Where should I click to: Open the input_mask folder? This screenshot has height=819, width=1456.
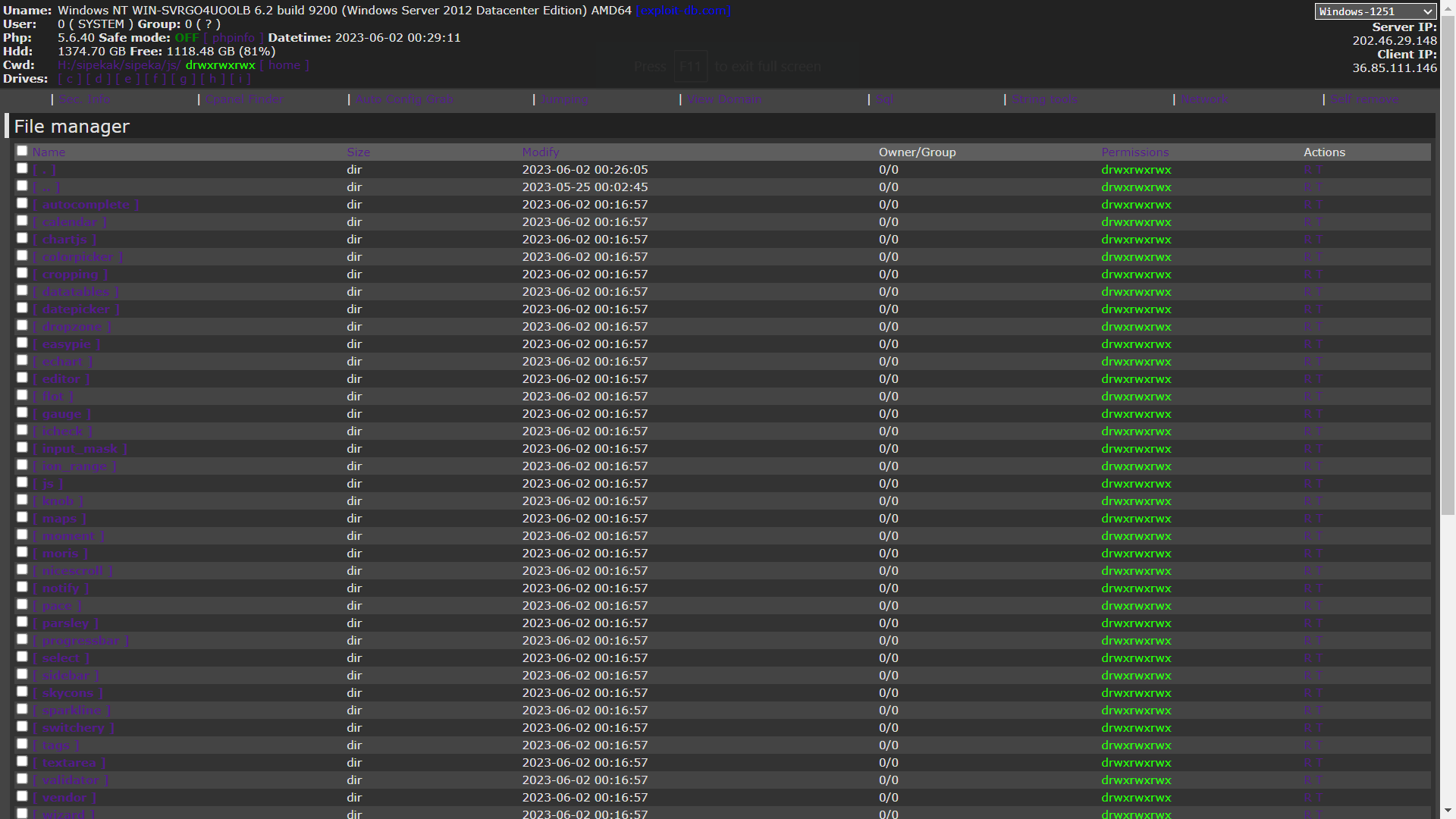pyautogui.click(x=80, y=449)
